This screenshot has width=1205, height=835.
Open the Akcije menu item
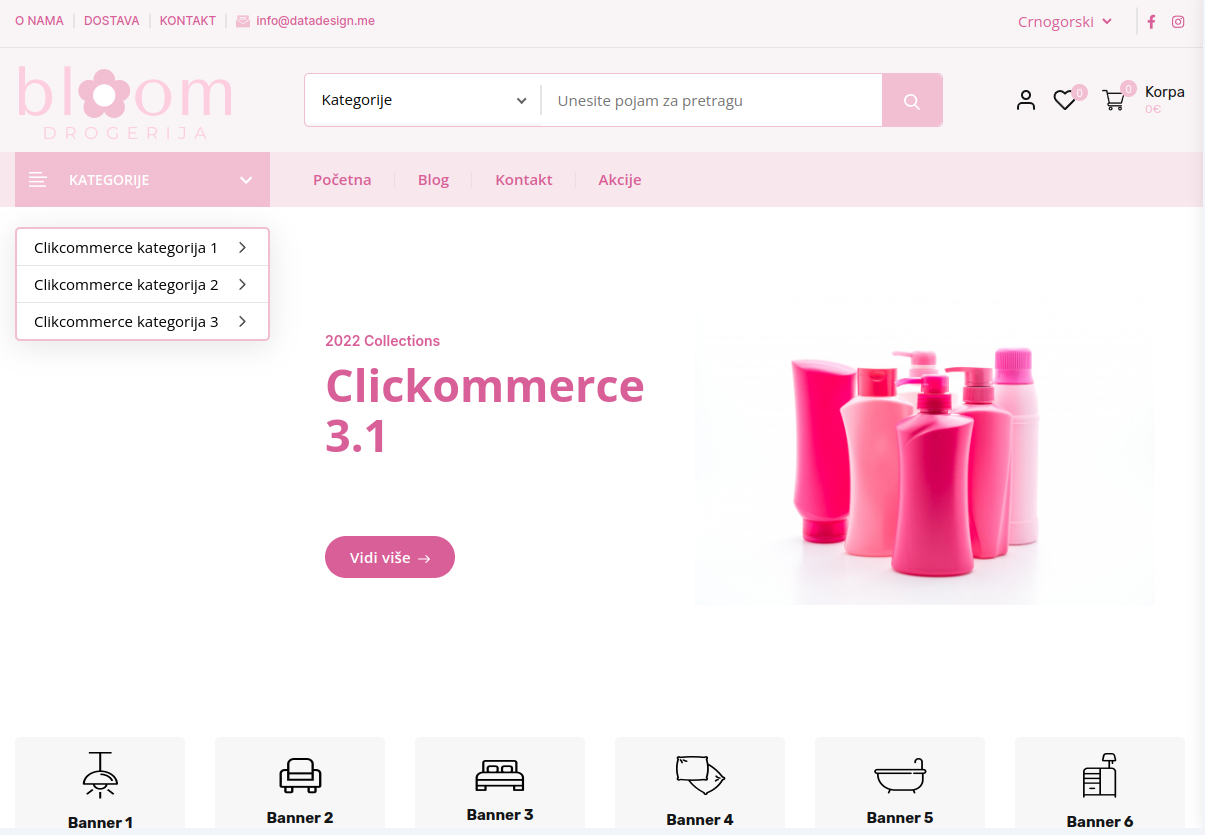(x=620, y=180)
